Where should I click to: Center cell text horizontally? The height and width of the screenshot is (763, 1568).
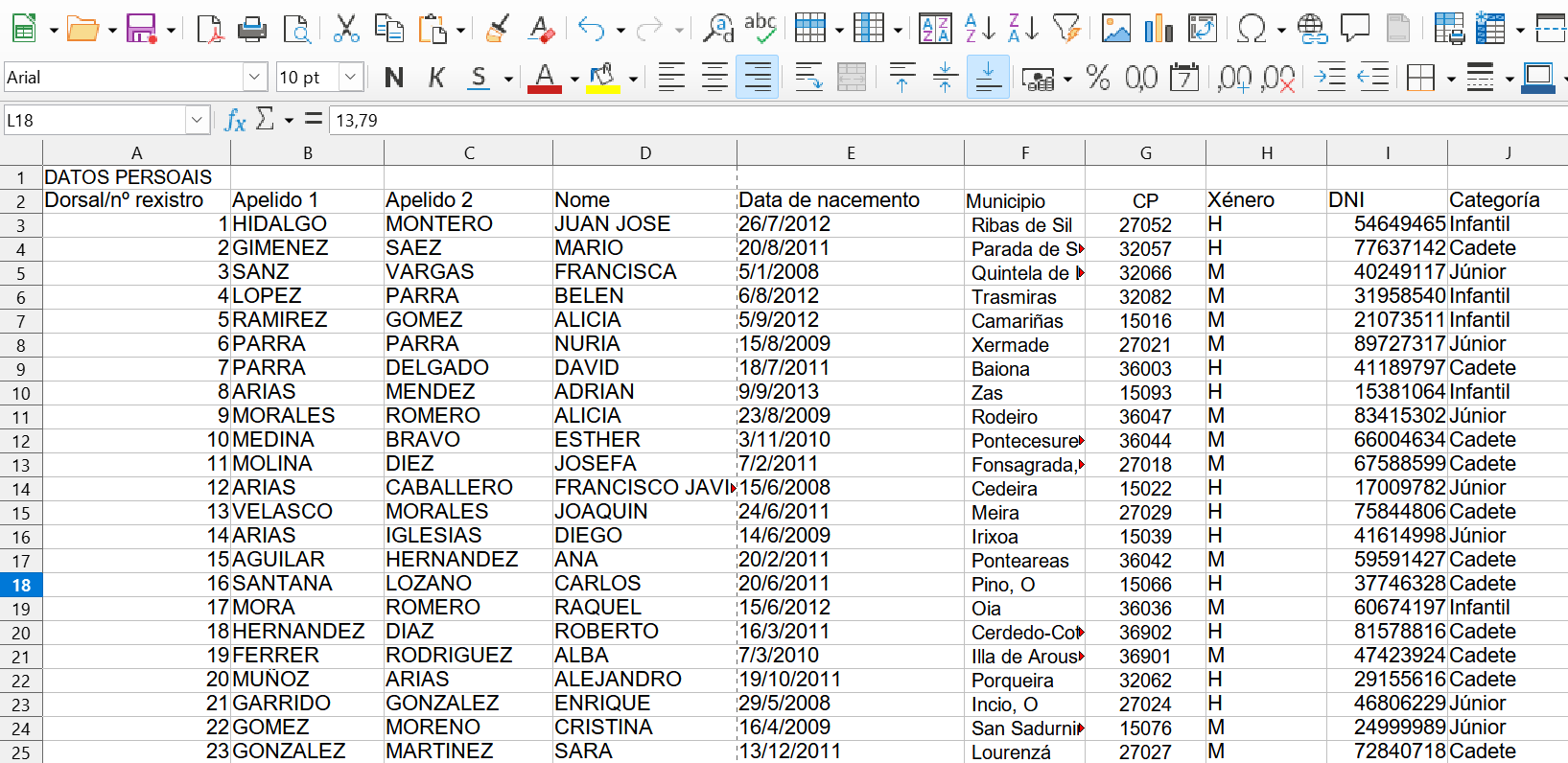[x=714, y=78]
